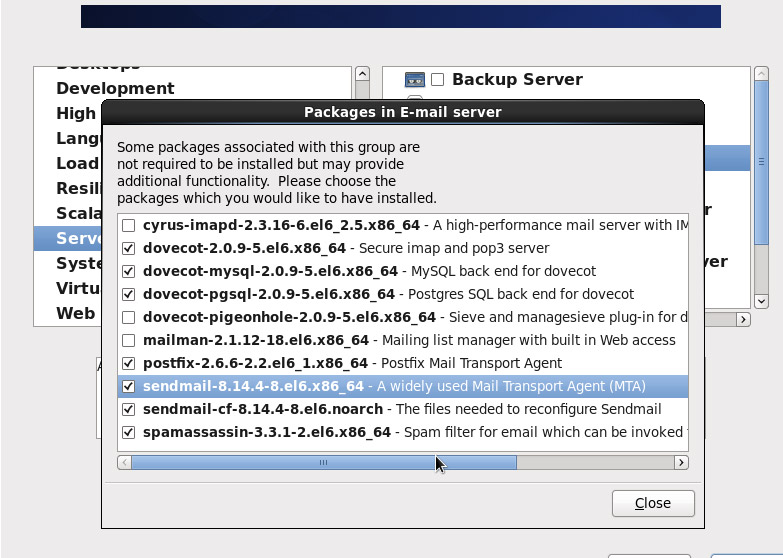The width and height of the screenshot is (783, 558).
Task: Click up arrow of category list scrollbar
Action: [363, 74]
